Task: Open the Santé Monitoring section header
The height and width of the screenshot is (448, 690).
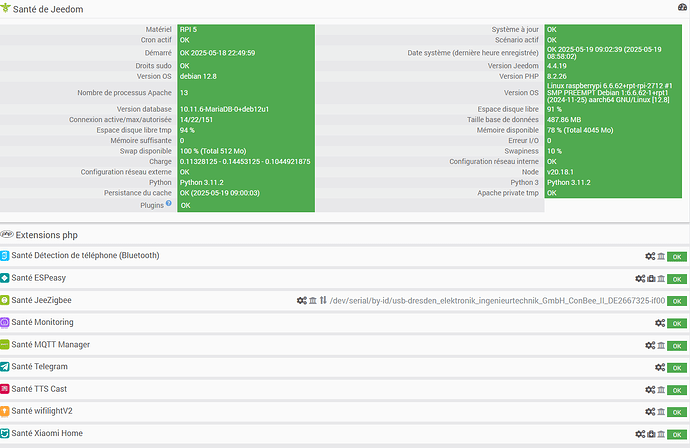Action: click(x=42, y=322)
